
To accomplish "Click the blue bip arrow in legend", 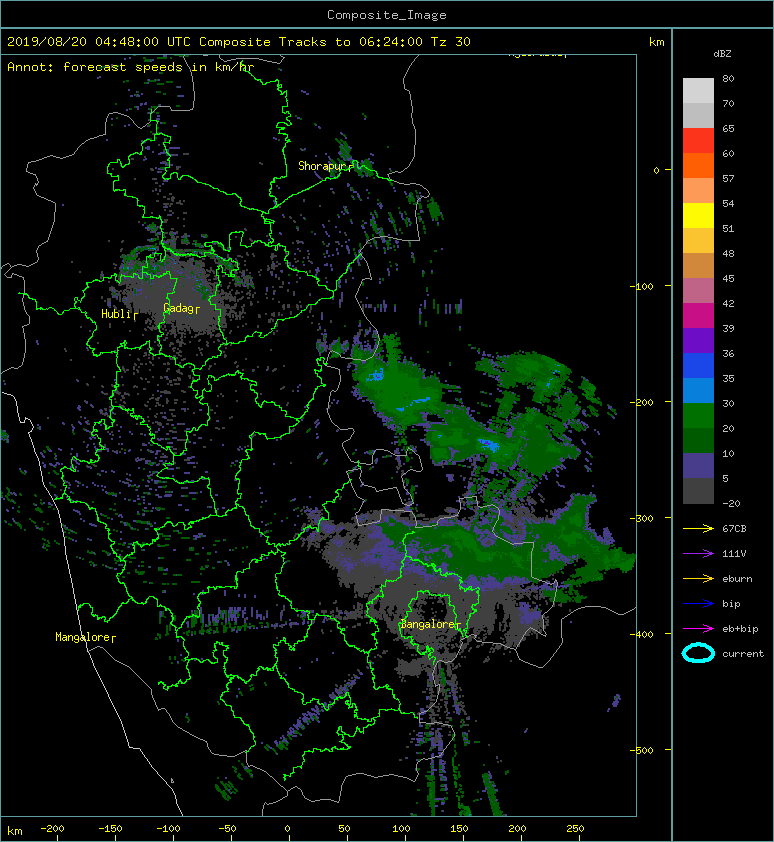I will pos(698,604).
